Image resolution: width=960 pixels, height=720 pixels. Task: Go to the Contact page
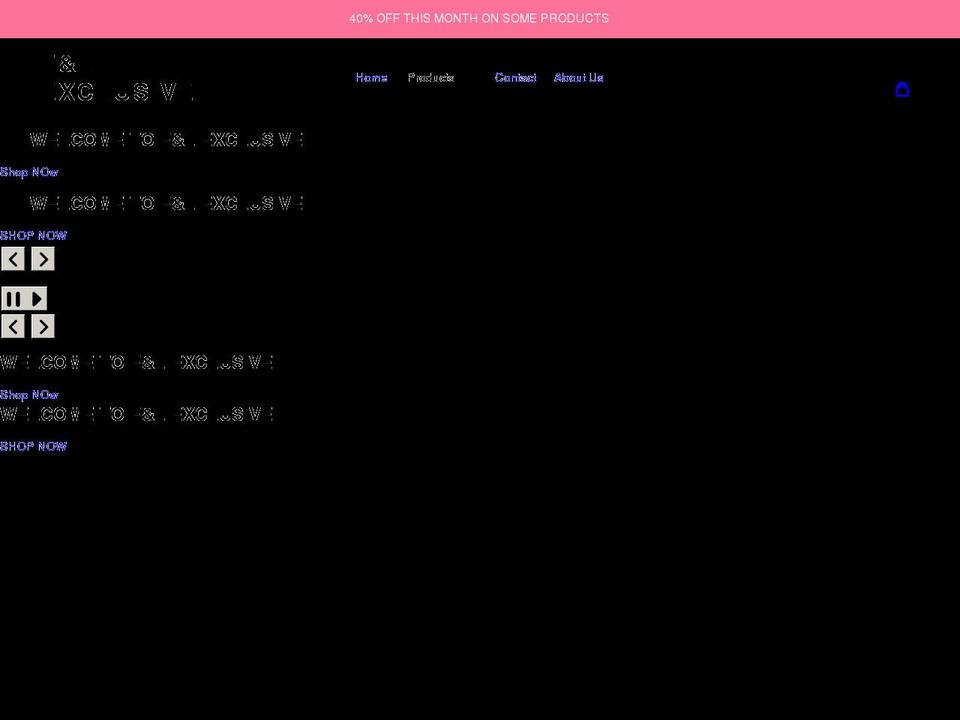[x=516, y=78]
